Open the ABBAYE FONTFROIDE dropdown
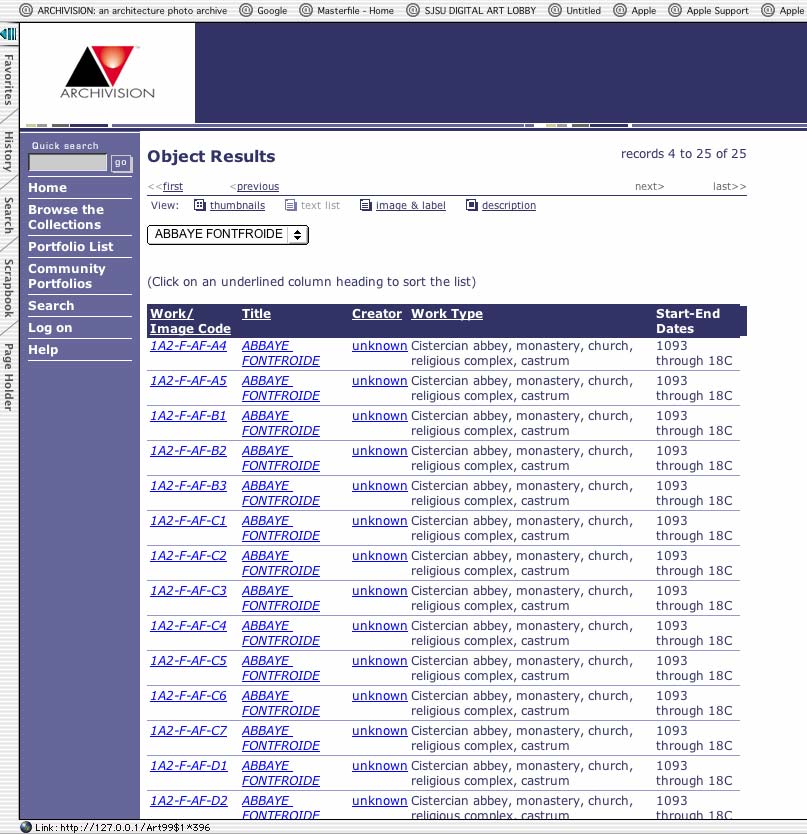 pos(228,235)
